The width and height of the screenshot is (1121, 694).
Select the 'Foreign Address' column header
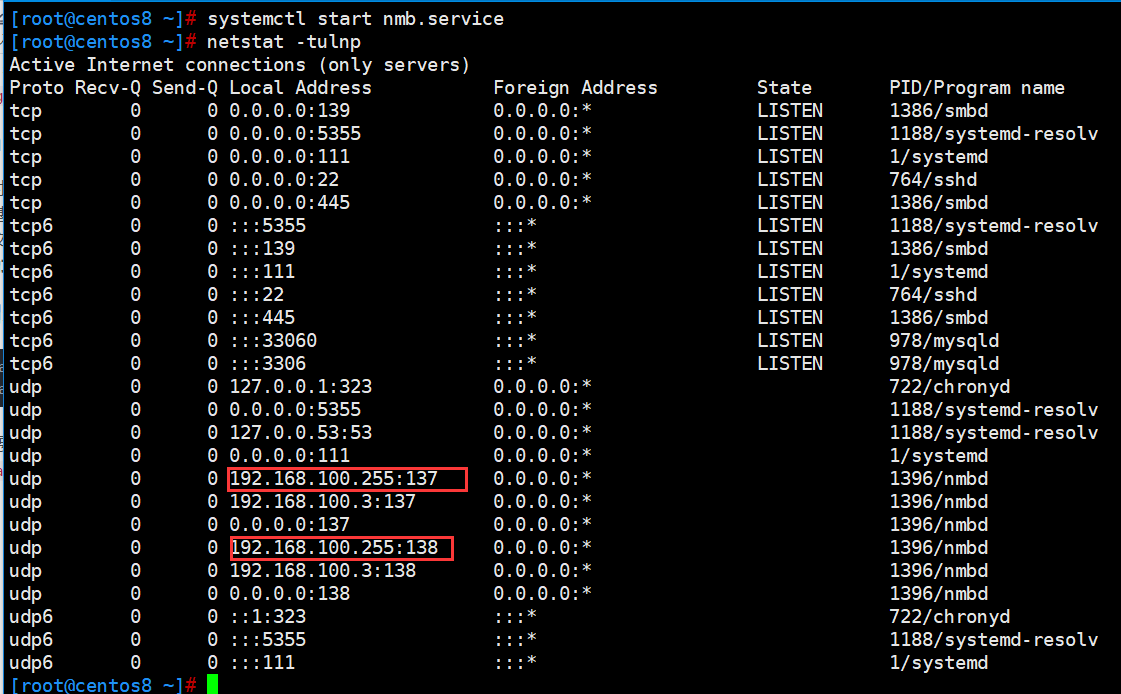(576, 87)
